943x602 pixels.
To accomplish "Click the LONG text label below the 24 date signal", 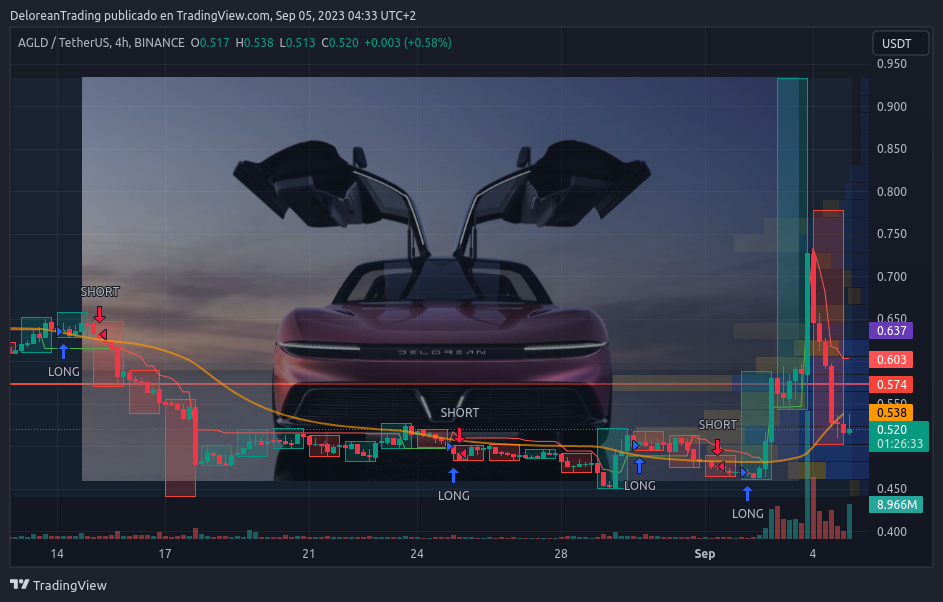I will (x=453, y=496).
